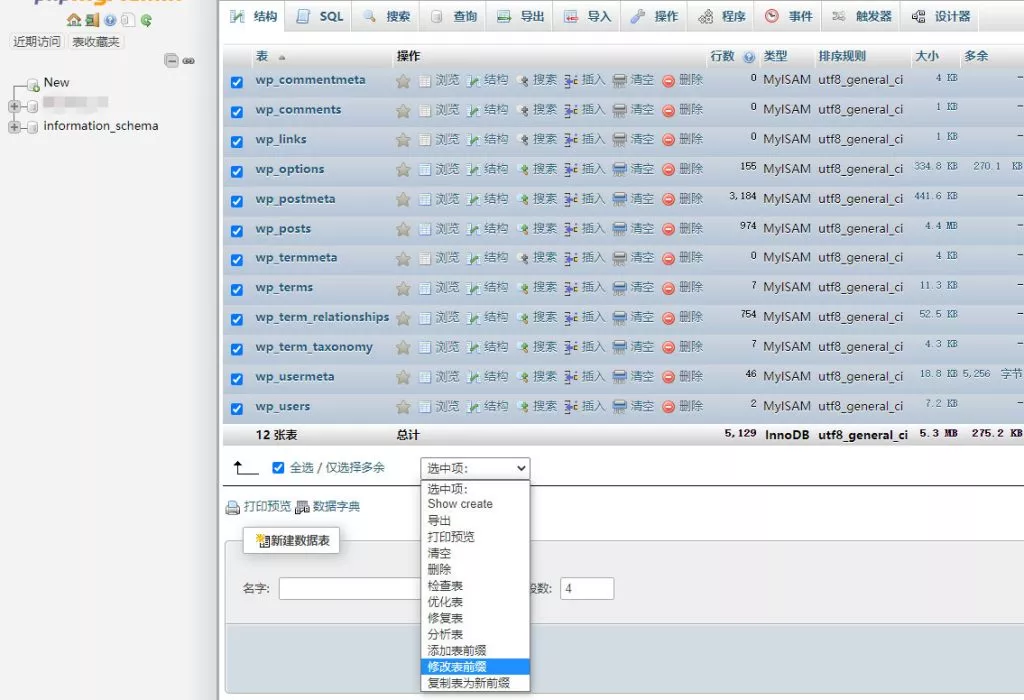Select 修改表前缀 in the dropdown list

(x=475, y=667)
